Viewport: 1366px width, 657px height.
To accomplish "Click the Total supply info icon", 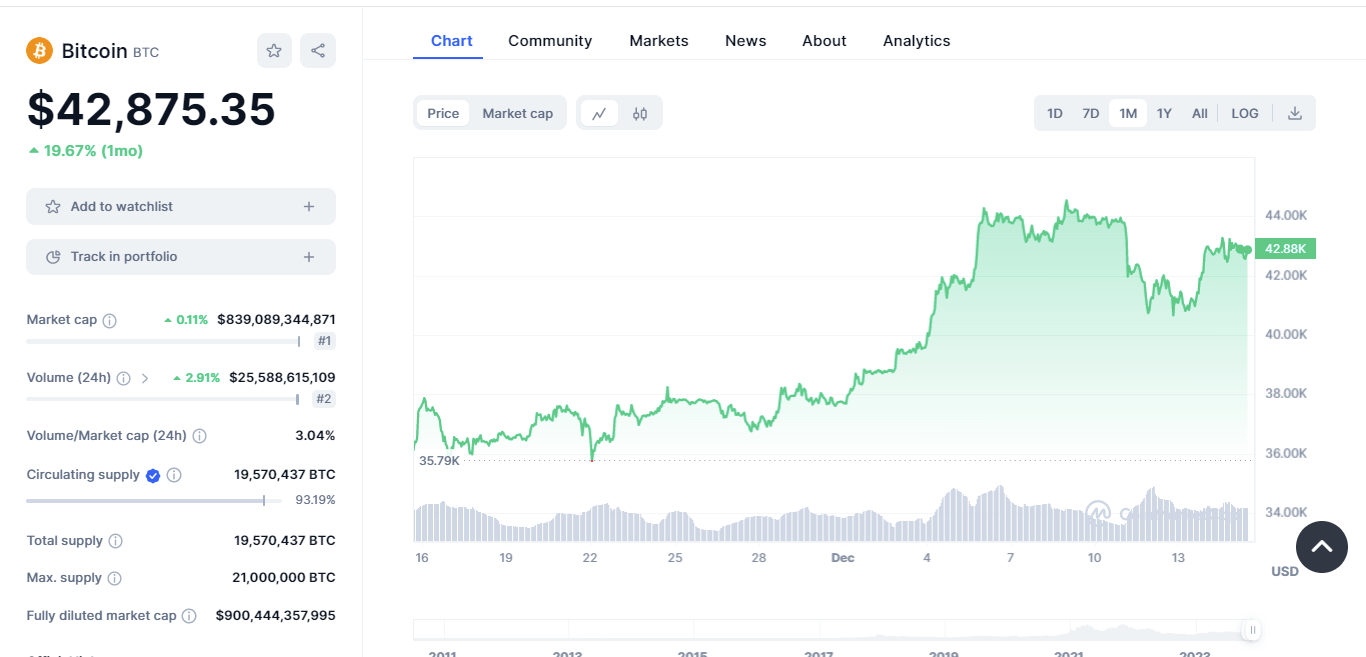I will point(115,541).
